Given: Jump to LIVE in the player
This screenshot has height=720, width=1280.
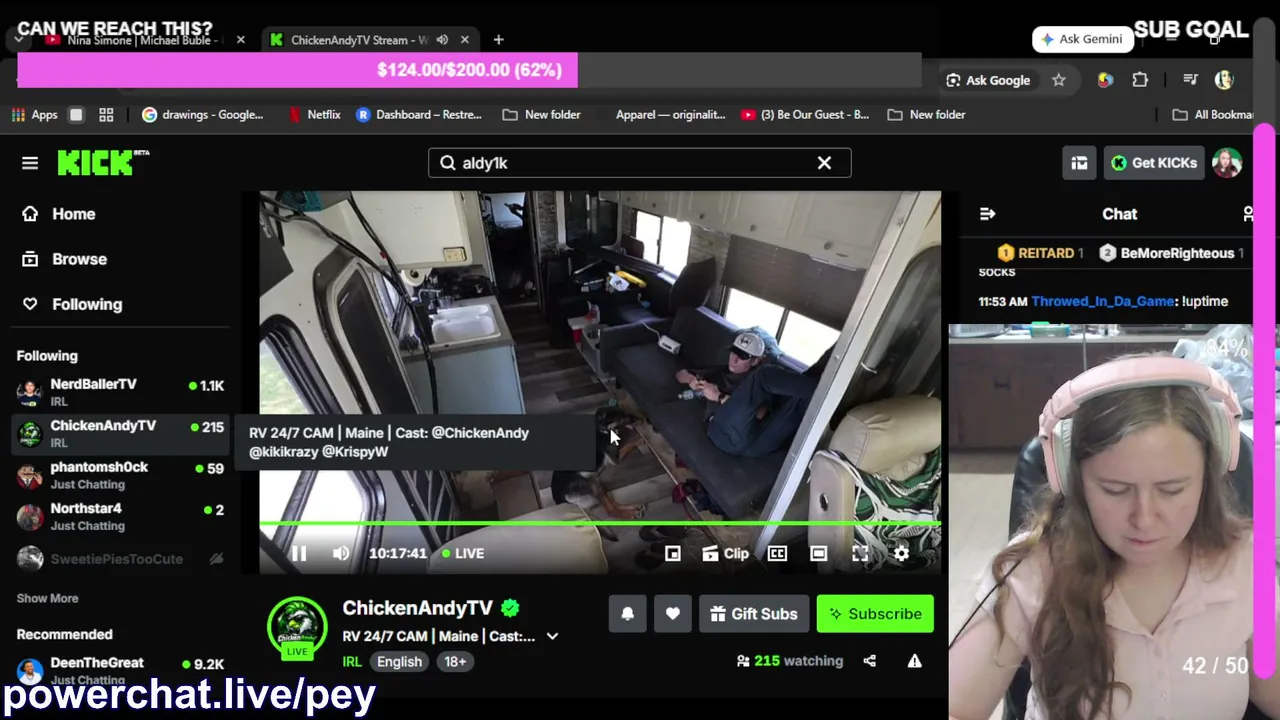Looking at the screenshot, I should click(x=463, y=553).
